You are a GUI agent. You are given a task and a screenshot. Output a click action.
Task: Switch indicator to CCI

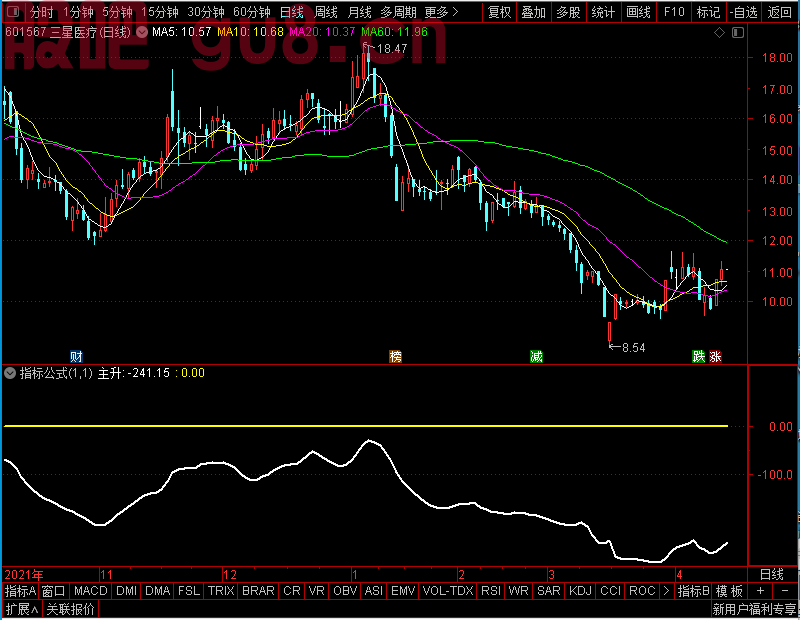click(x=611, y=591)
